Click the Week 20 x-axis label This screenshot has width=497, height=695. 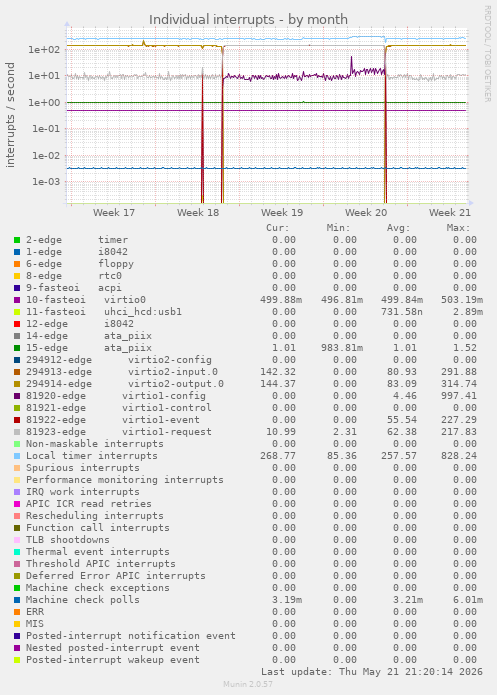click(x=366, y=213)
